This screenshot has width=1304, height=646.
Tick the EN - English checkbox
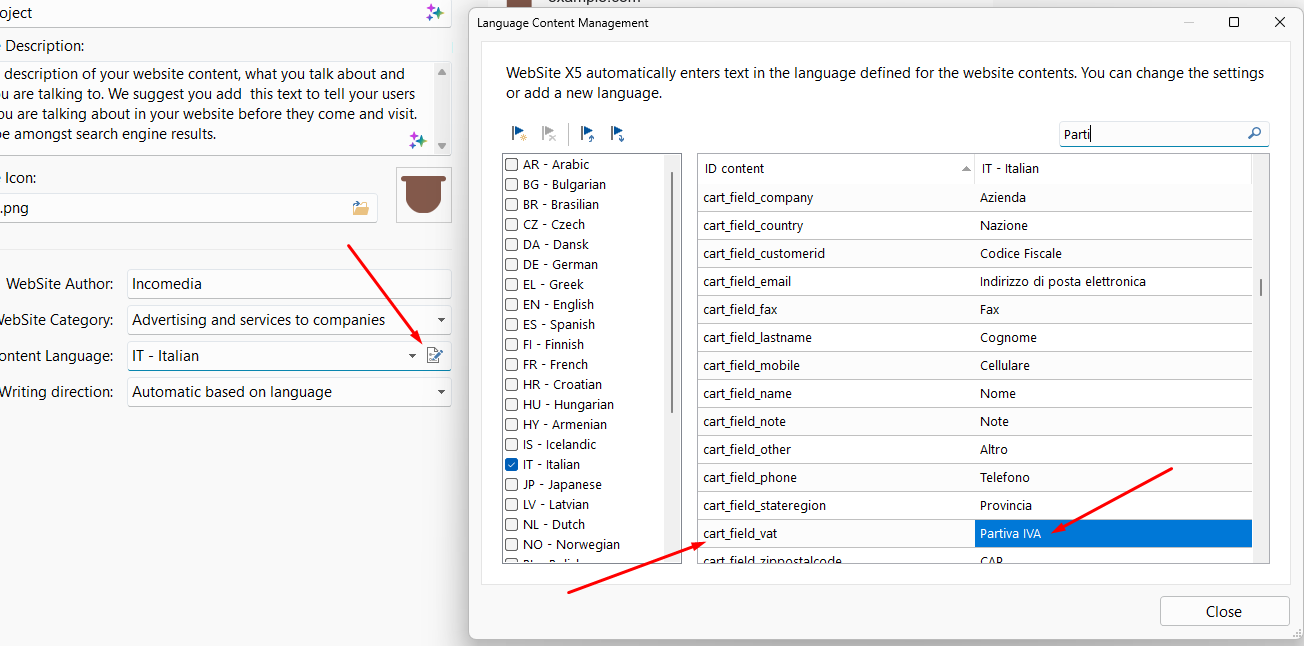tap(512, 305)
